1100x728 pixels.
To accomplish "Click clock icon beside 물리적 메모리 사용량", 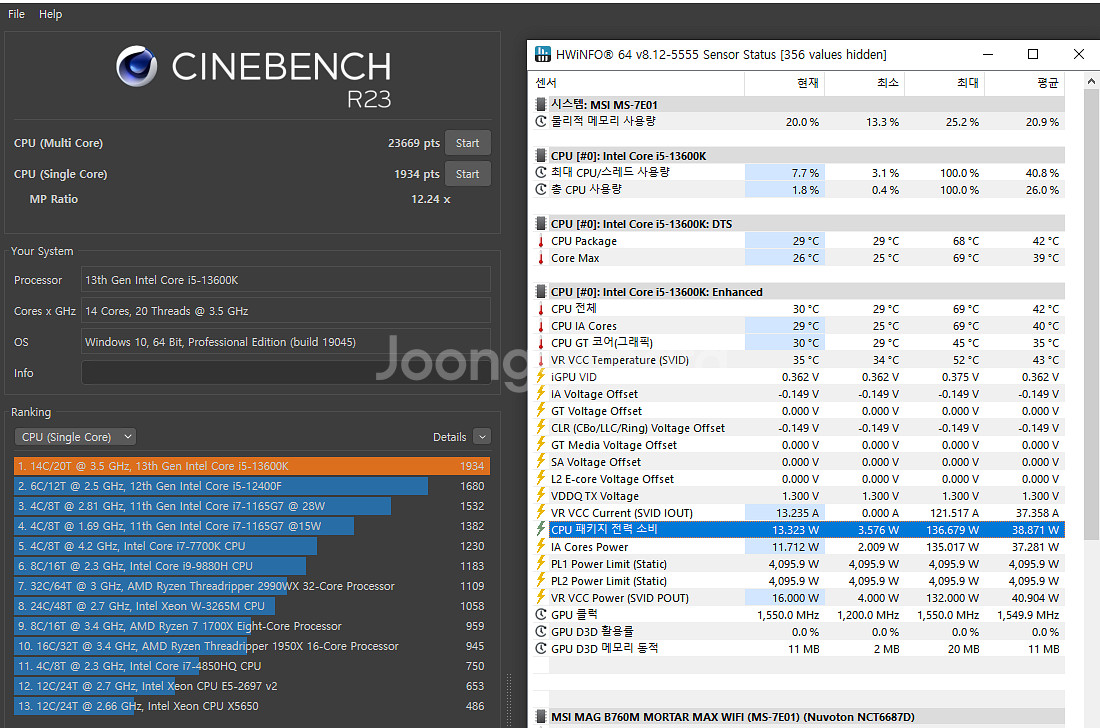I will [x=541, y=121].
